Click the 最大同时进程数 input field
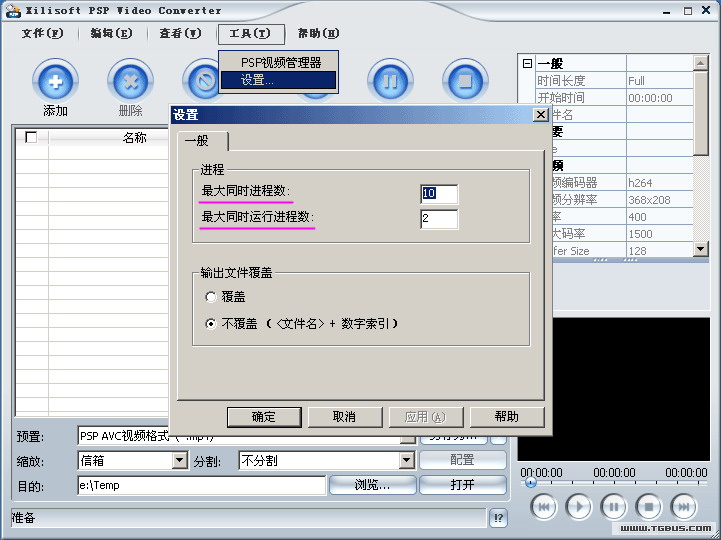 [x=439, y=194]
